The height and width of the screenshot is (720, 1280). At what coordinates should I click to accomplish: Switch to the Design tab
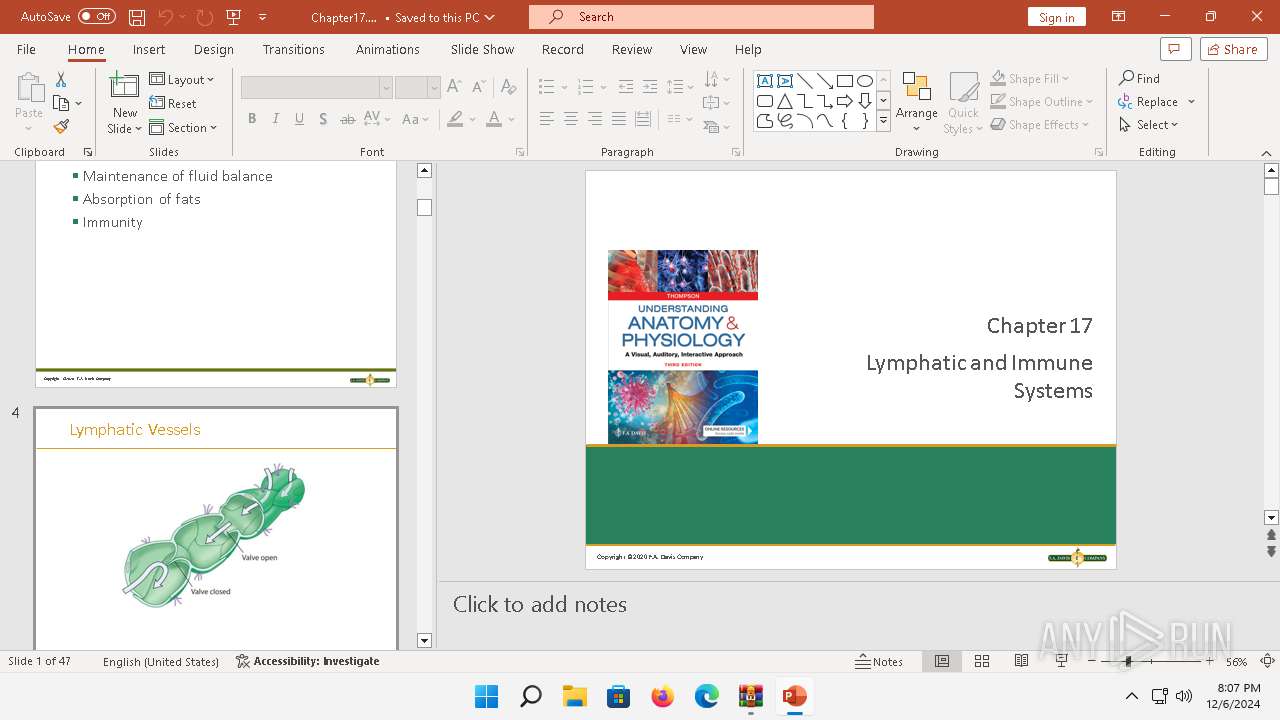214,49
